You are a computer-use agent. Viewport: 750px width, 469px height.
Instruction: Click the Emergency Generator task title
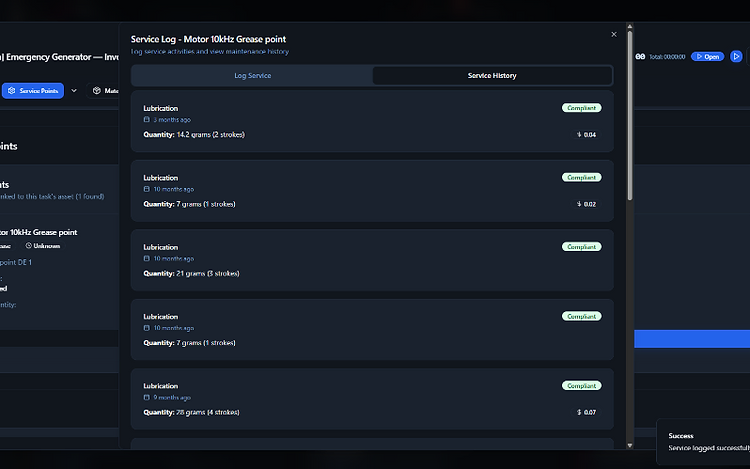pyautogui.click(x=59, y=57)
